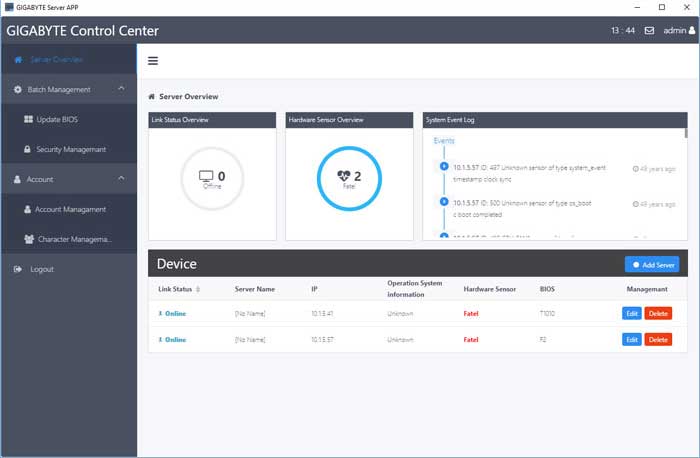Click the GIGABYTE Server APP window icon
The image size is (700, 458).
point(9,7)
